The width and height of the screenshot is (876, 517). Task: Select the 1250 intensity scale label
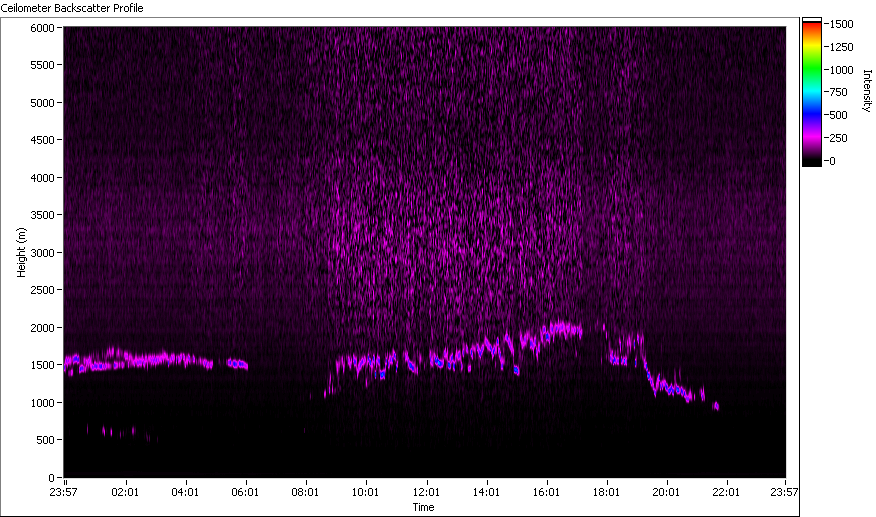pos(842,47)
